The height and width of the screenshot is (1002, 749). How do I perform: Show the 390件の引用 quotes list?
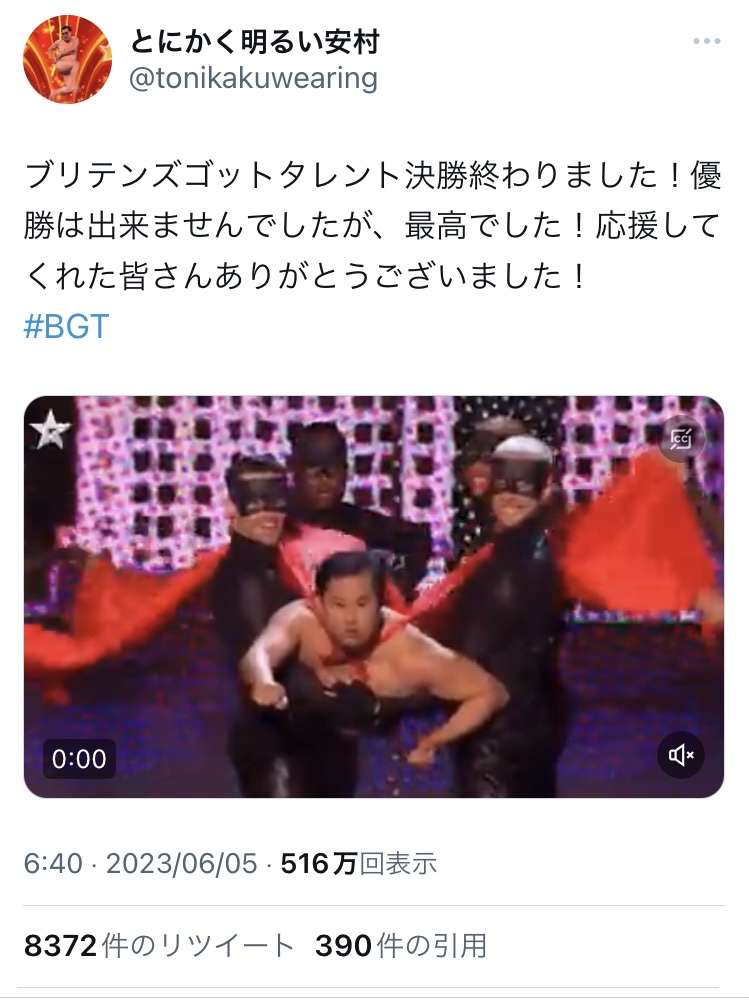tap(401, 946)
